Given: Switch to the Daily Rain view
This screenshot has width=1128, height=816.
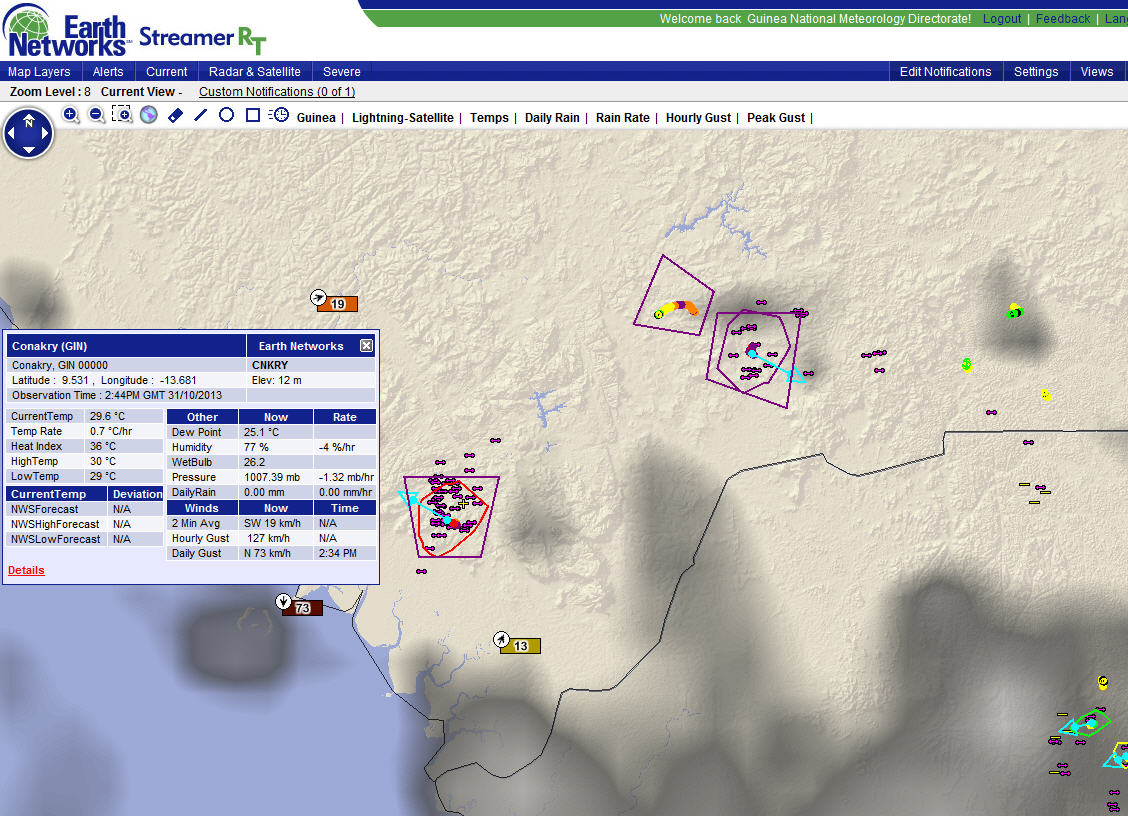Looking at the screenshot, I should [552, 117].
